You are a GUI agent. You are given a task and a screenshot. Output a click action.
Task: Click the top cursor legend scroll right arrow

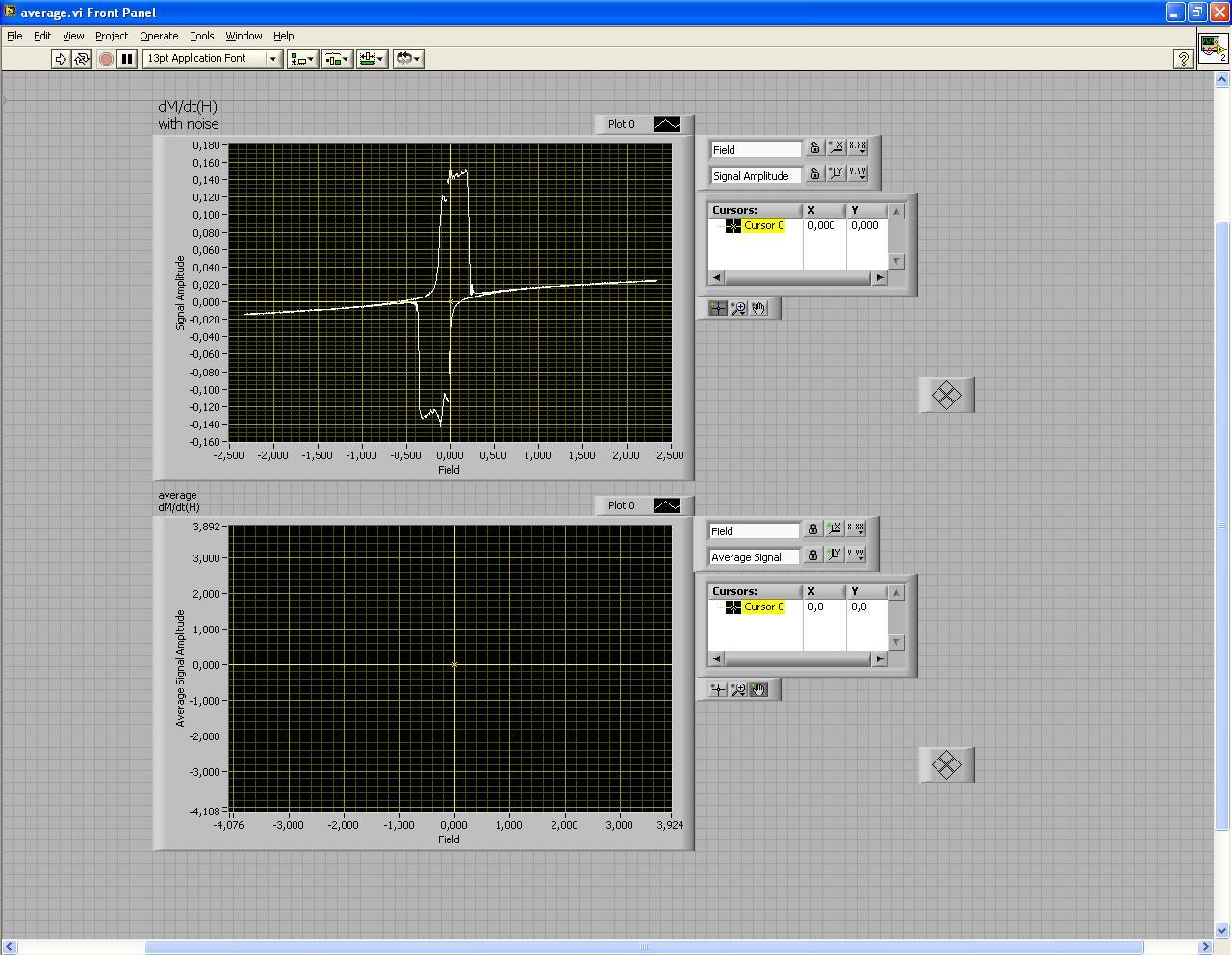coord(879,277)
